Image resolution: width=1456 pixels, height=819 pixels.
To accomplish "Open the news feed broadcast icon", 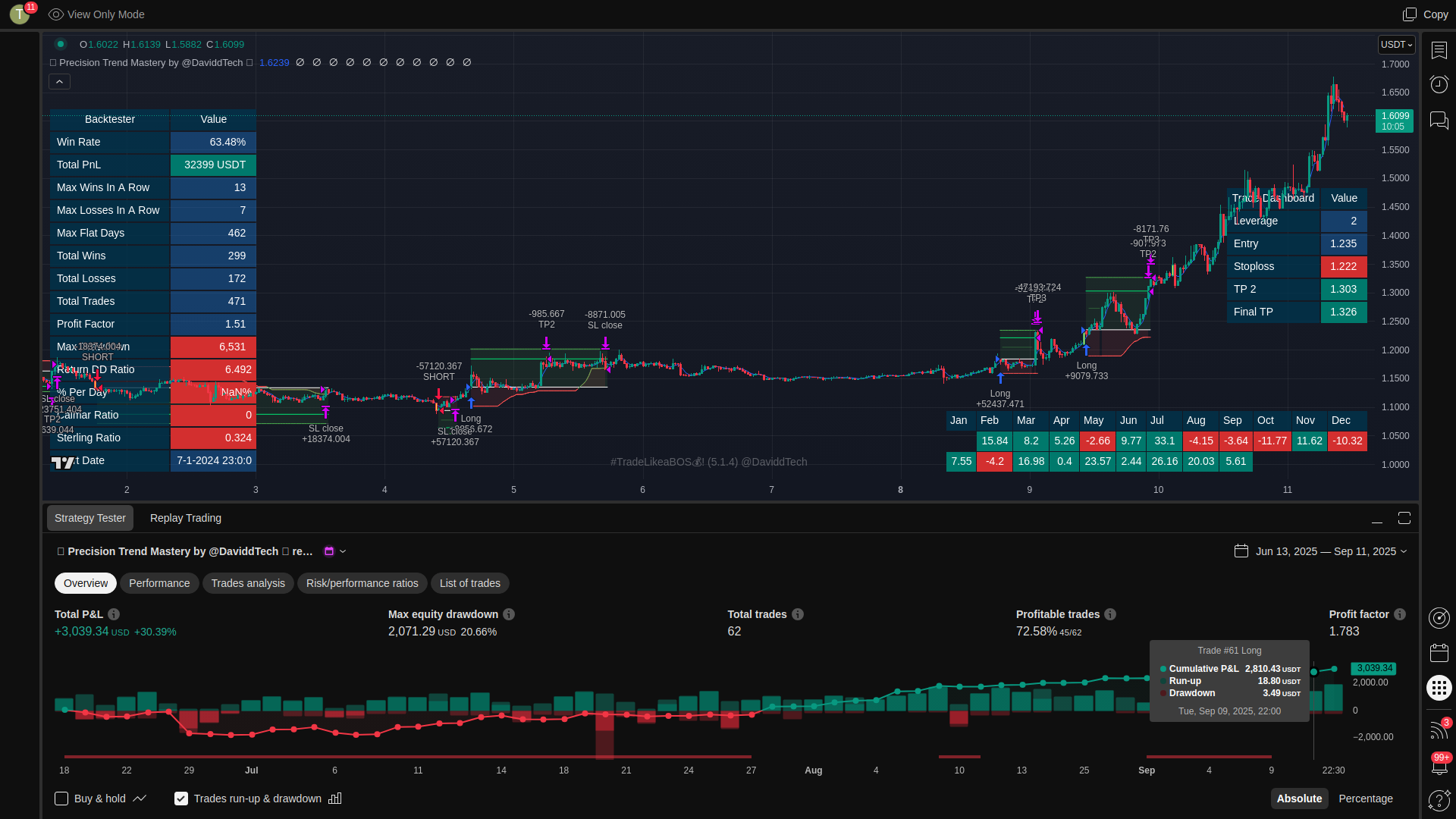I will pos(1438,730).
